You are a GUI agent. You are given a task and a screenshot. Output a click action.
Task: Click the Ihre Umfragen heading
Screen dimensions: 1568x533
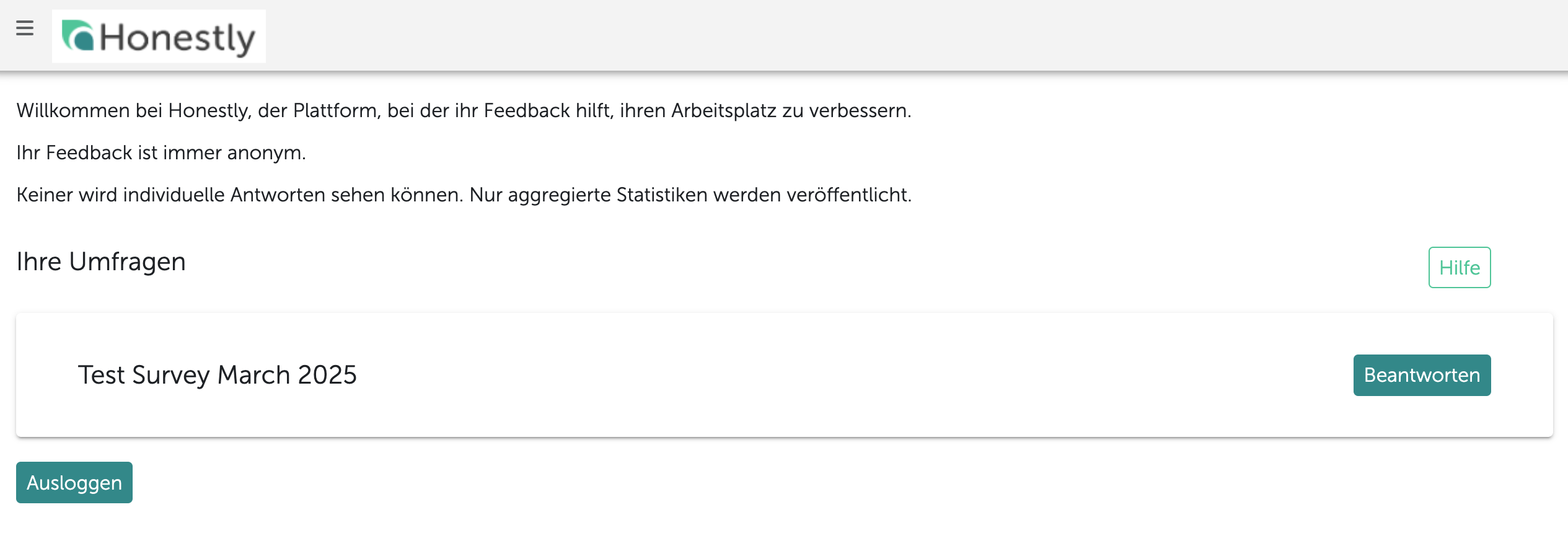(x=101, y=262)
